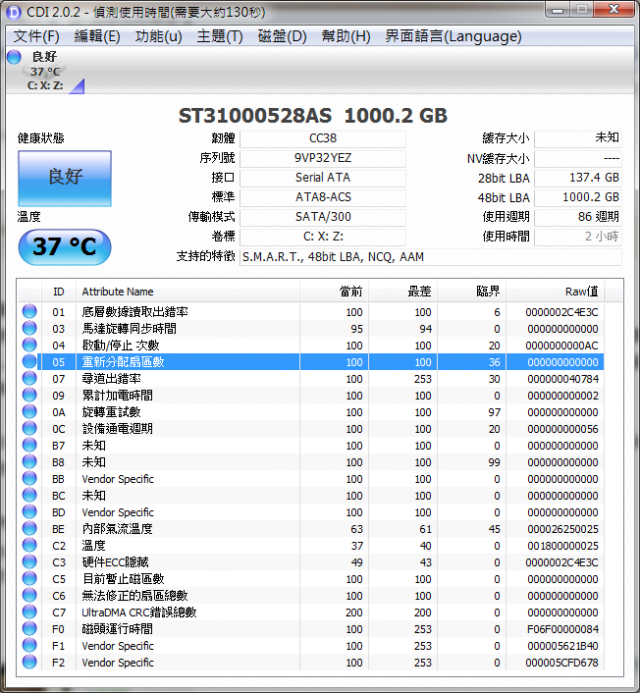Click status orb for attribute 01
640x694 pixels.
pos(29,312)
